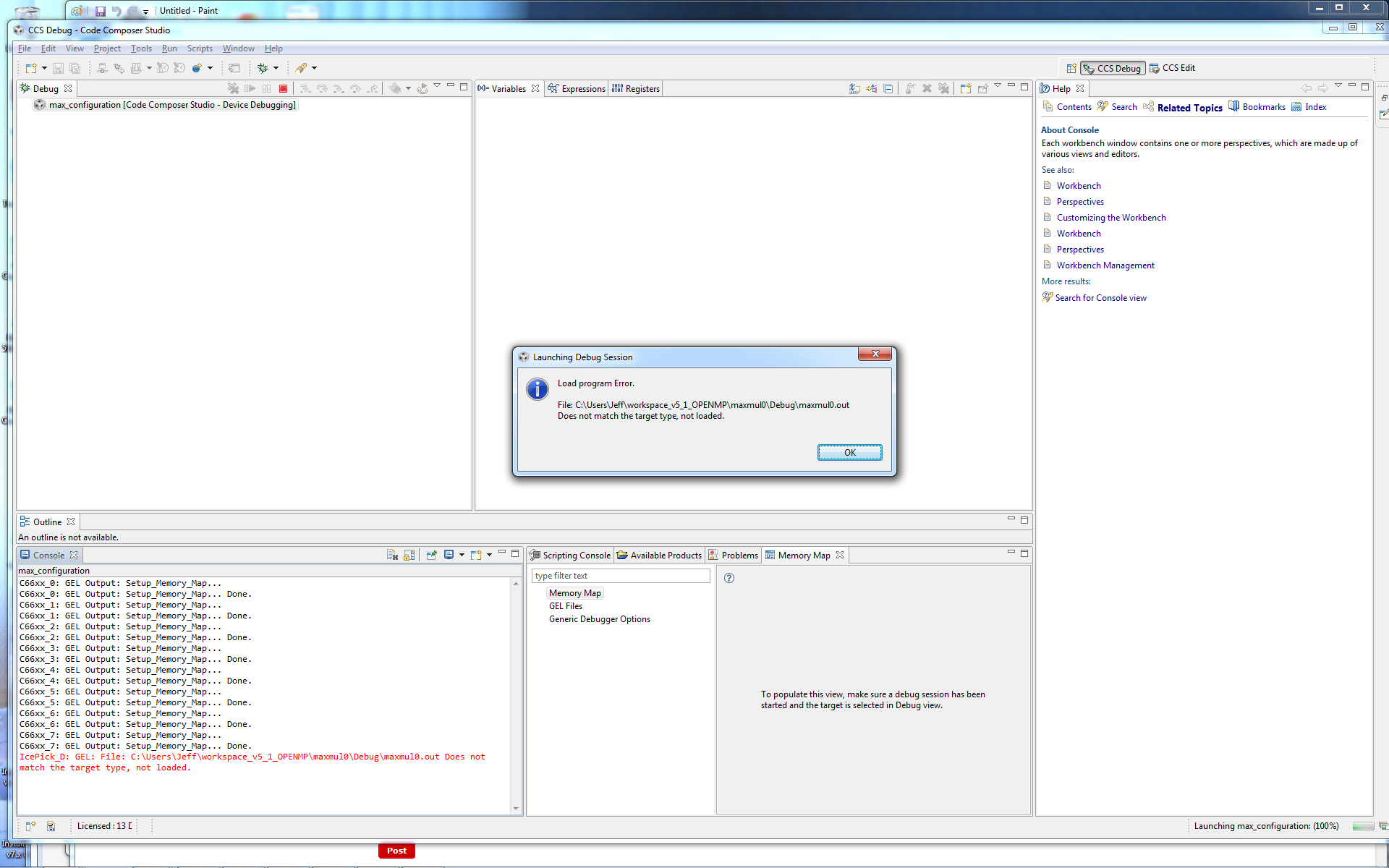The width and height of the screenshot is (1389, 868).
Task: Open the New file dropdown arrow
Action: [x=44, y=68]
